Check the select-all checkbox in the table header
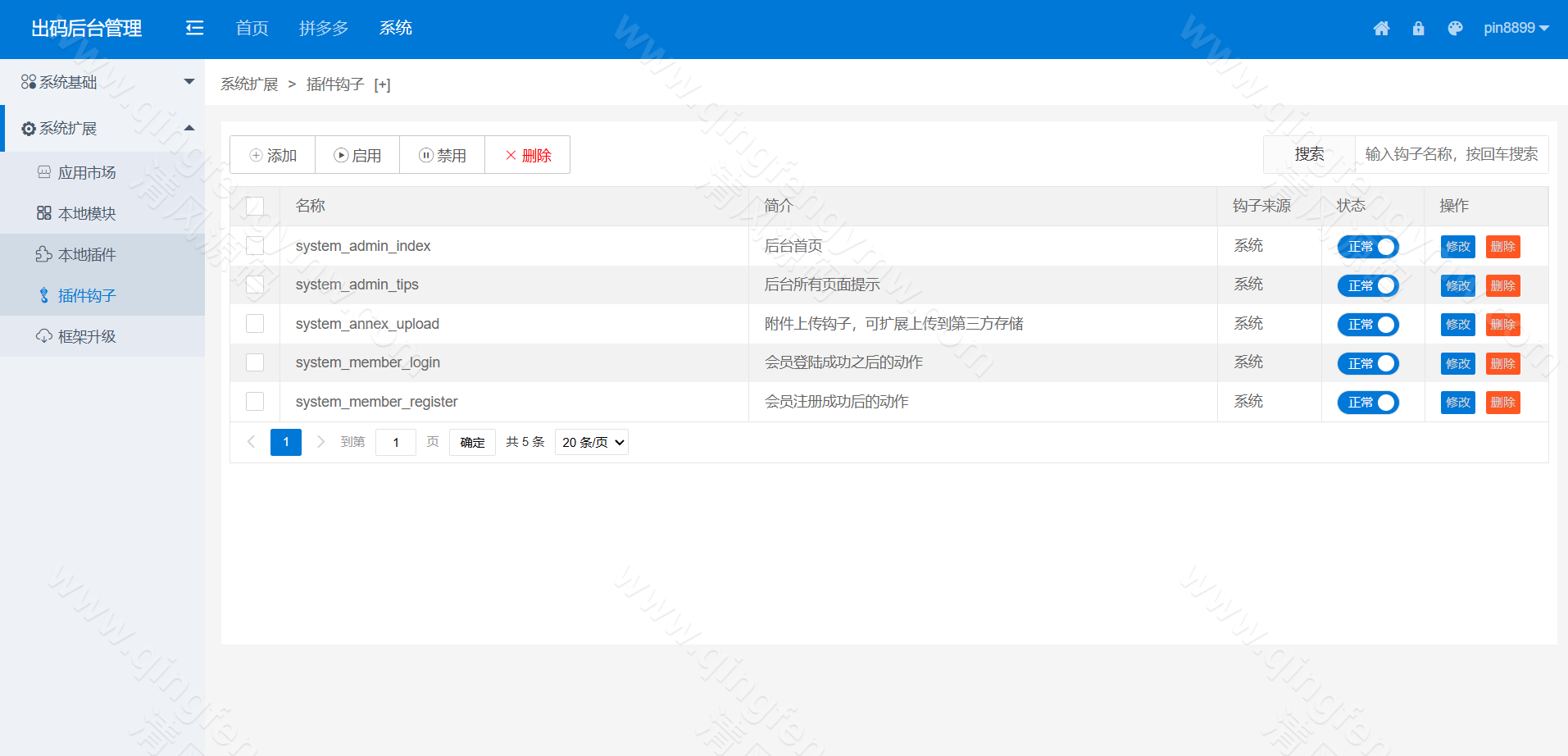Viewport: 1568px width, 756px height. [x=254, y=206]
